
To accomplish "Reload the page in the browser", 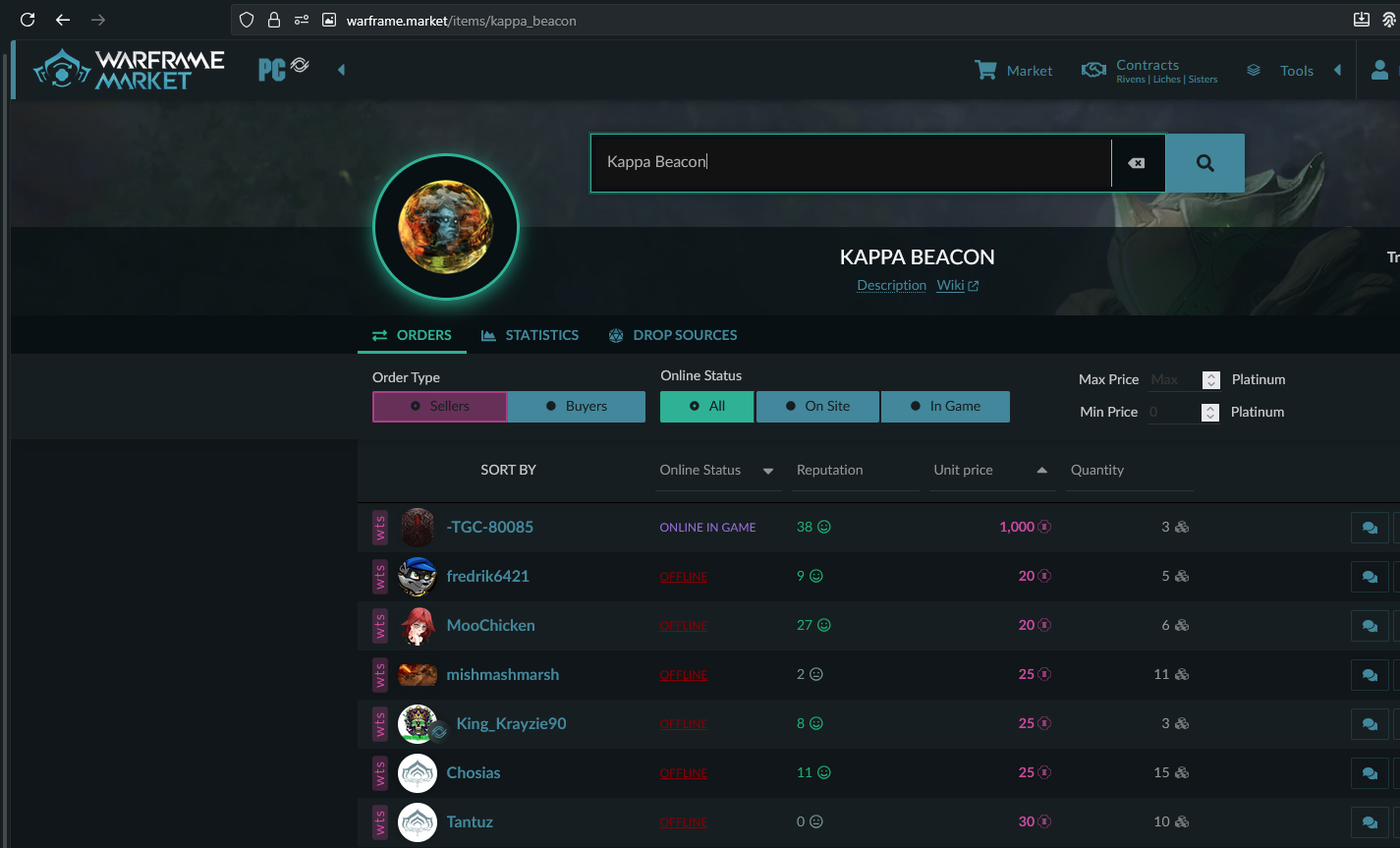I will pos(28,20).
